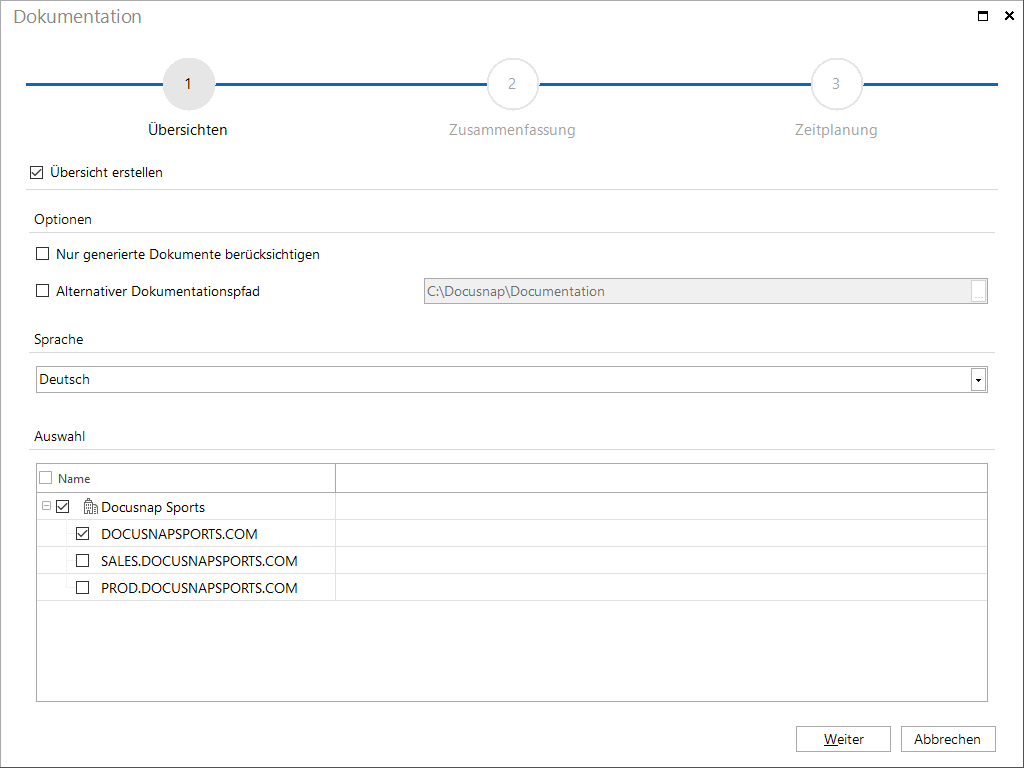Screen dimensions: 1024x768
Task: Click the Zusammenfassung step label
Action: point(512,130)
